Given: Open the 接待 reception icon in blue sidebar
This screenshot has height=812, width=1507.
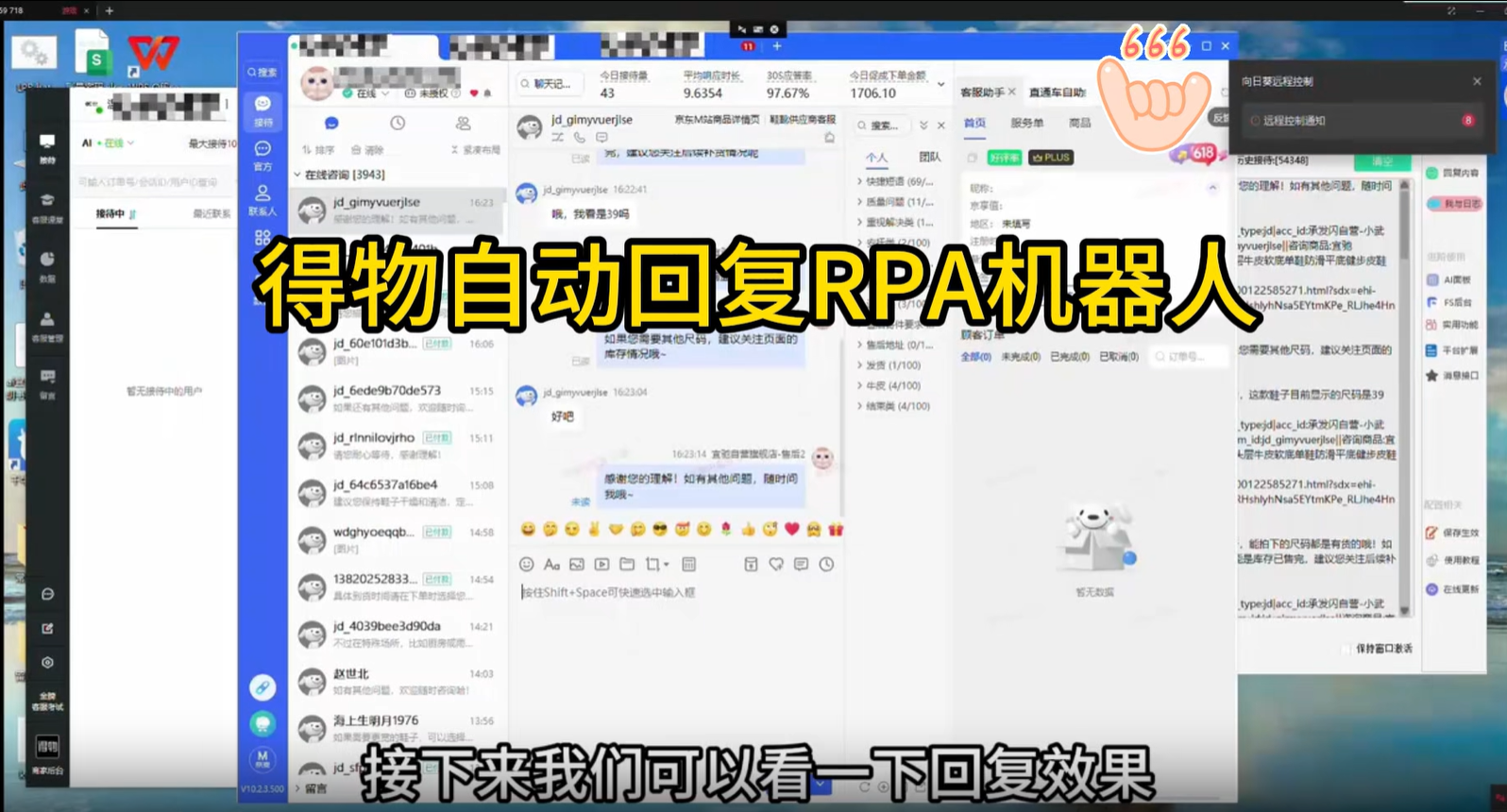Looking at the screenshot, I should 263,110.
